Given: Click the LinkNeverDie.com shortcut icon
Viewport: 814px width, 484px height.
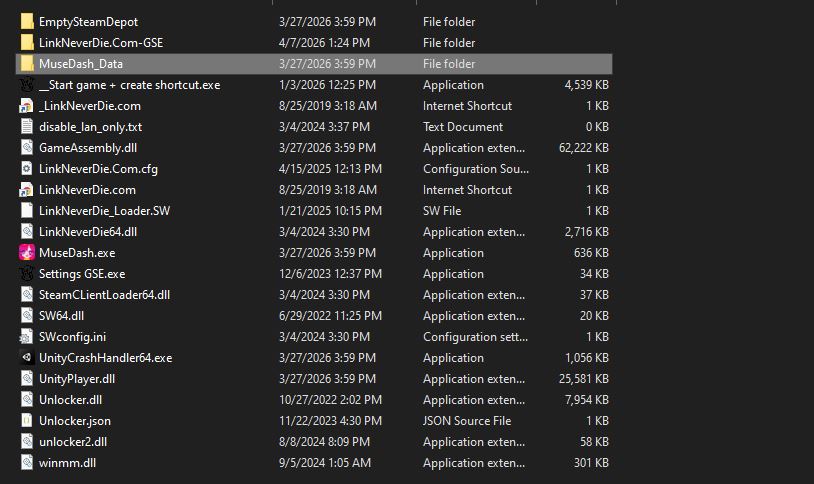Looking at the screenshot, I should (27, 190).
